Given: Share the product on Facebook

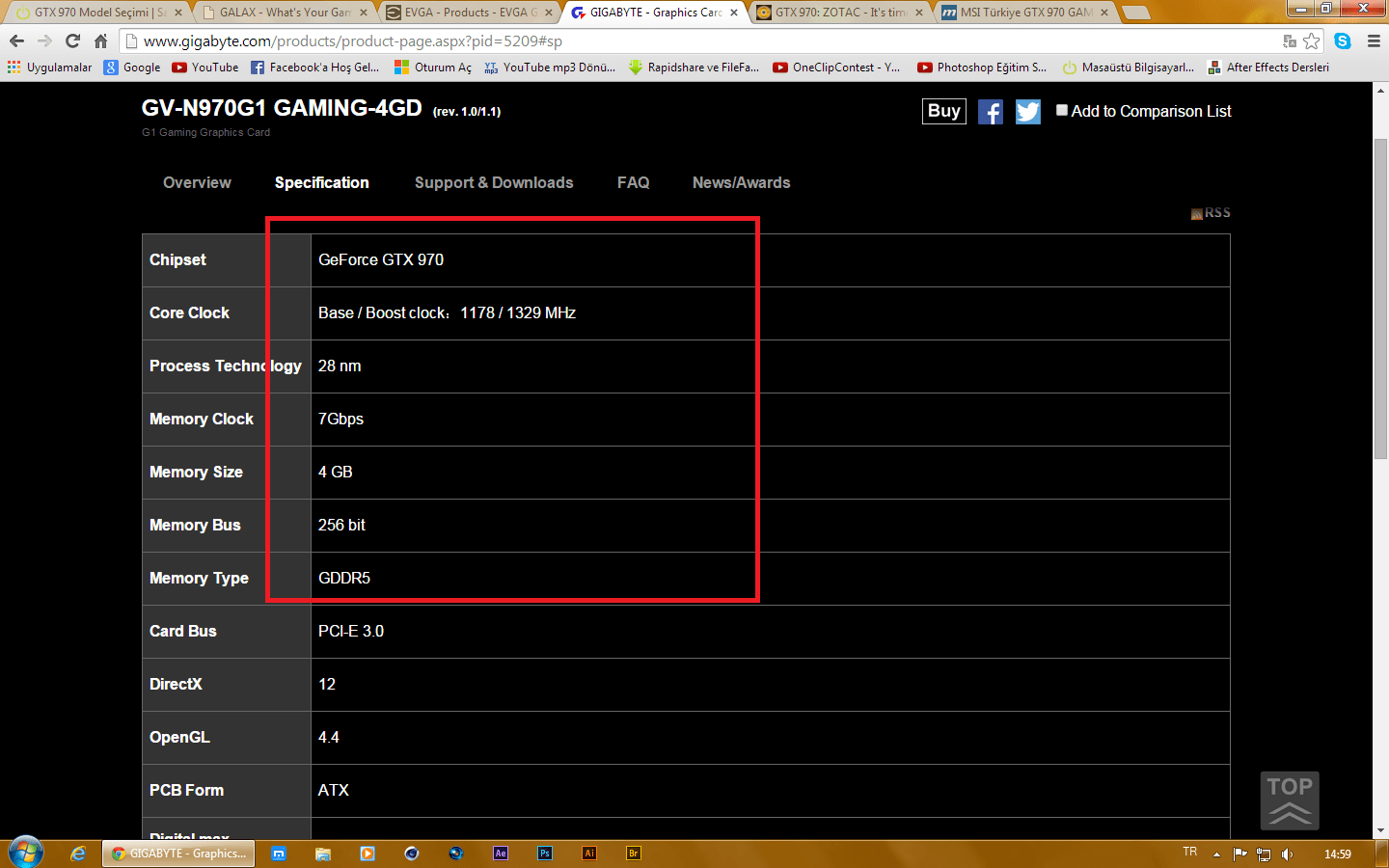Looking at the screenshot, I should click(x=991, y=112).
